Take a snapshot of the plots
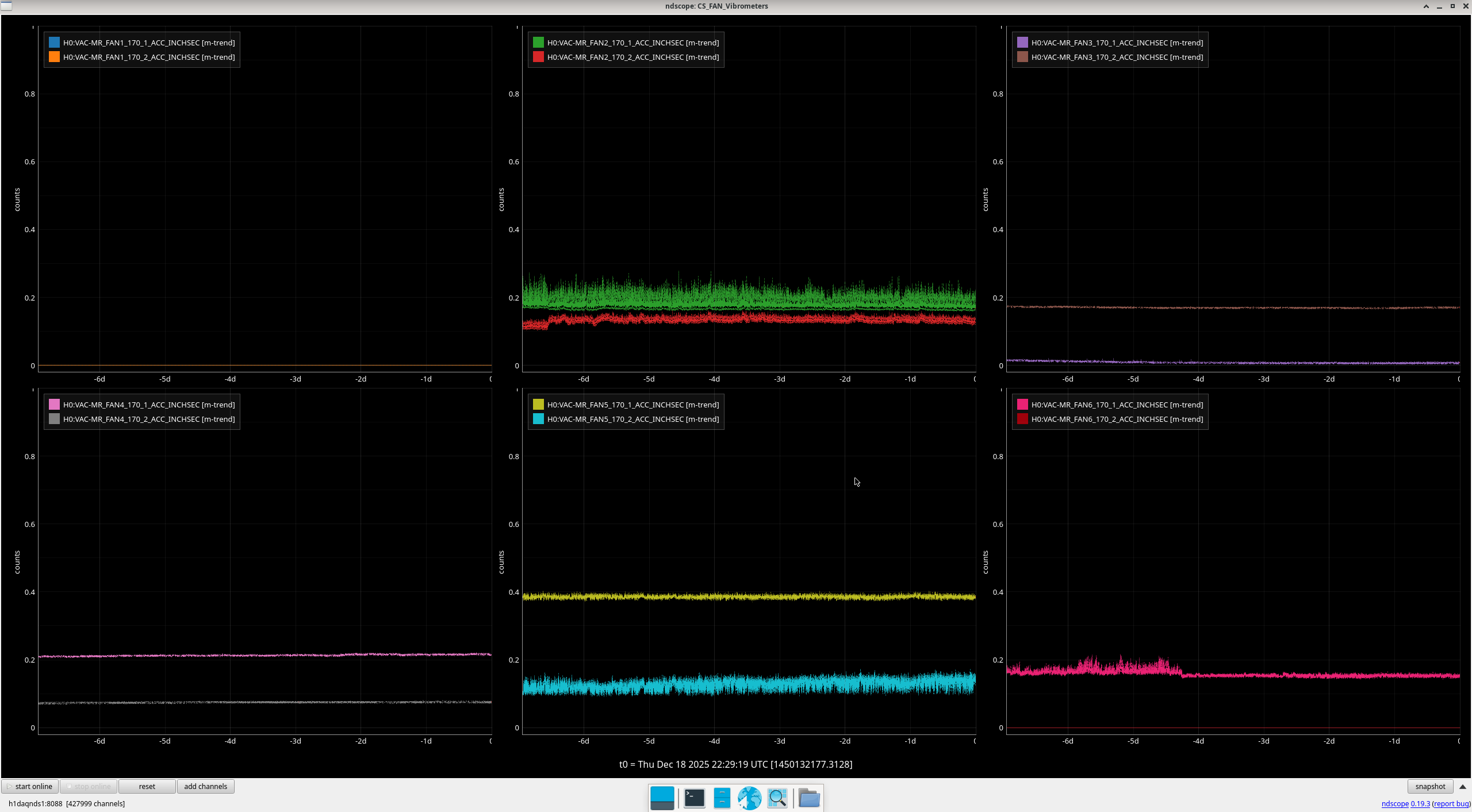The height and width of the screenshot is (812, 1472). pos(1429,786)
